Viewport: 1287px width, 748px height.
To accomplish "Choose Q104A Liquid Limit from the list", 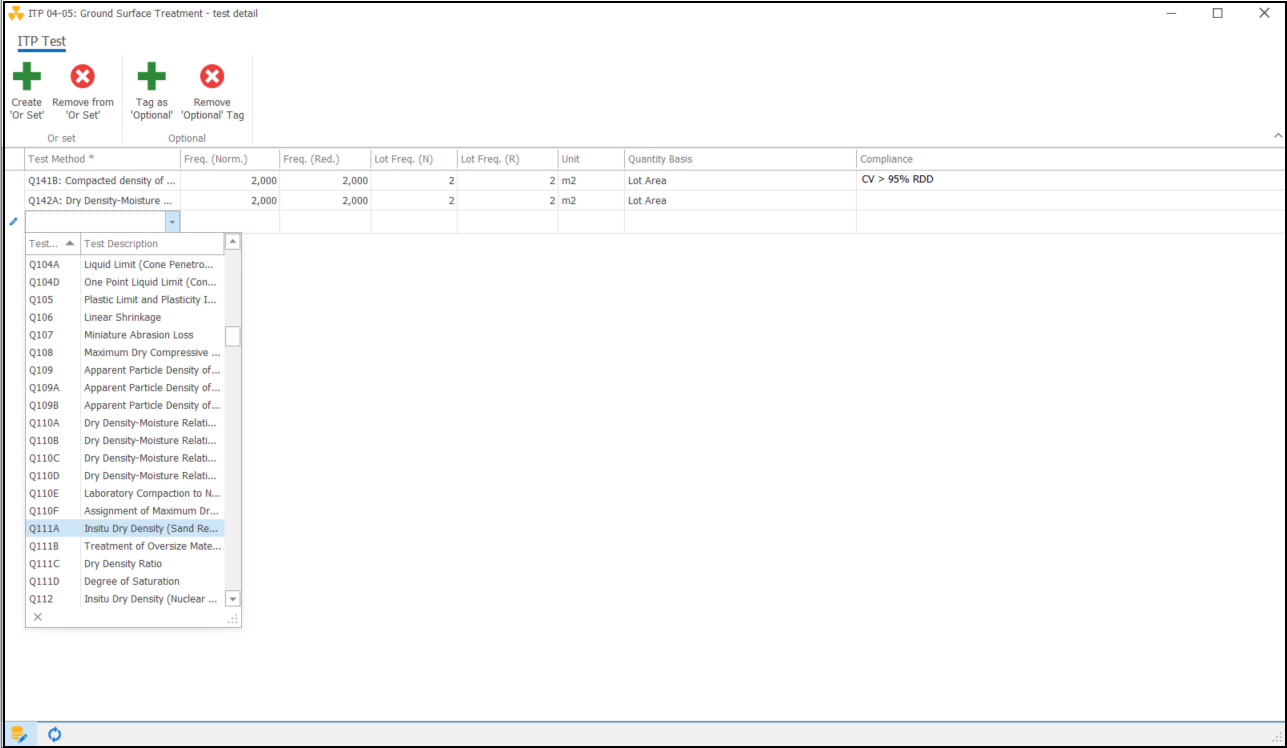I will (x=125, y=265).
